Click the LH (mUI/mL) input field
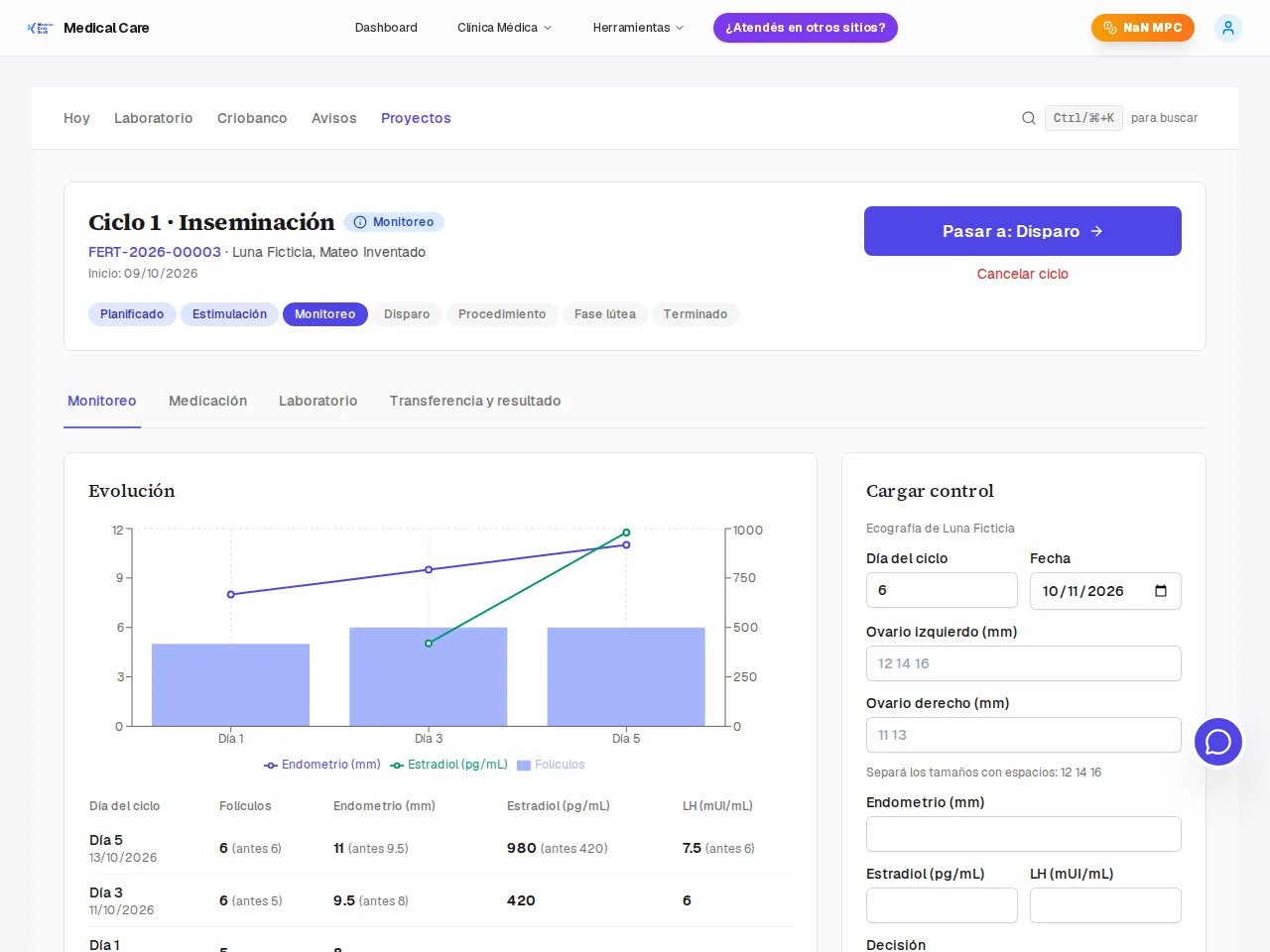1270x952 pixels. [1105, 905]
